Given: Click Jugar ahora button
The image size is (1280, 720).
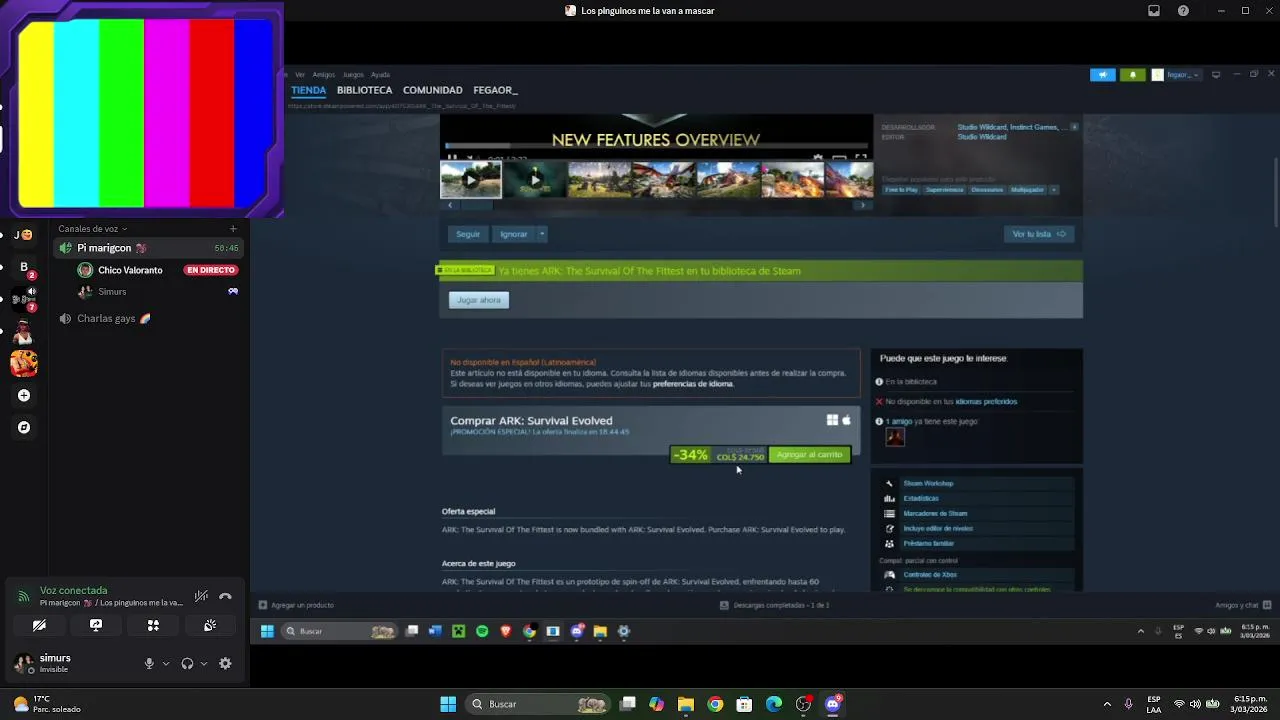Looking at the screenshot, I should pyautogui.click(x=479, y=300).
